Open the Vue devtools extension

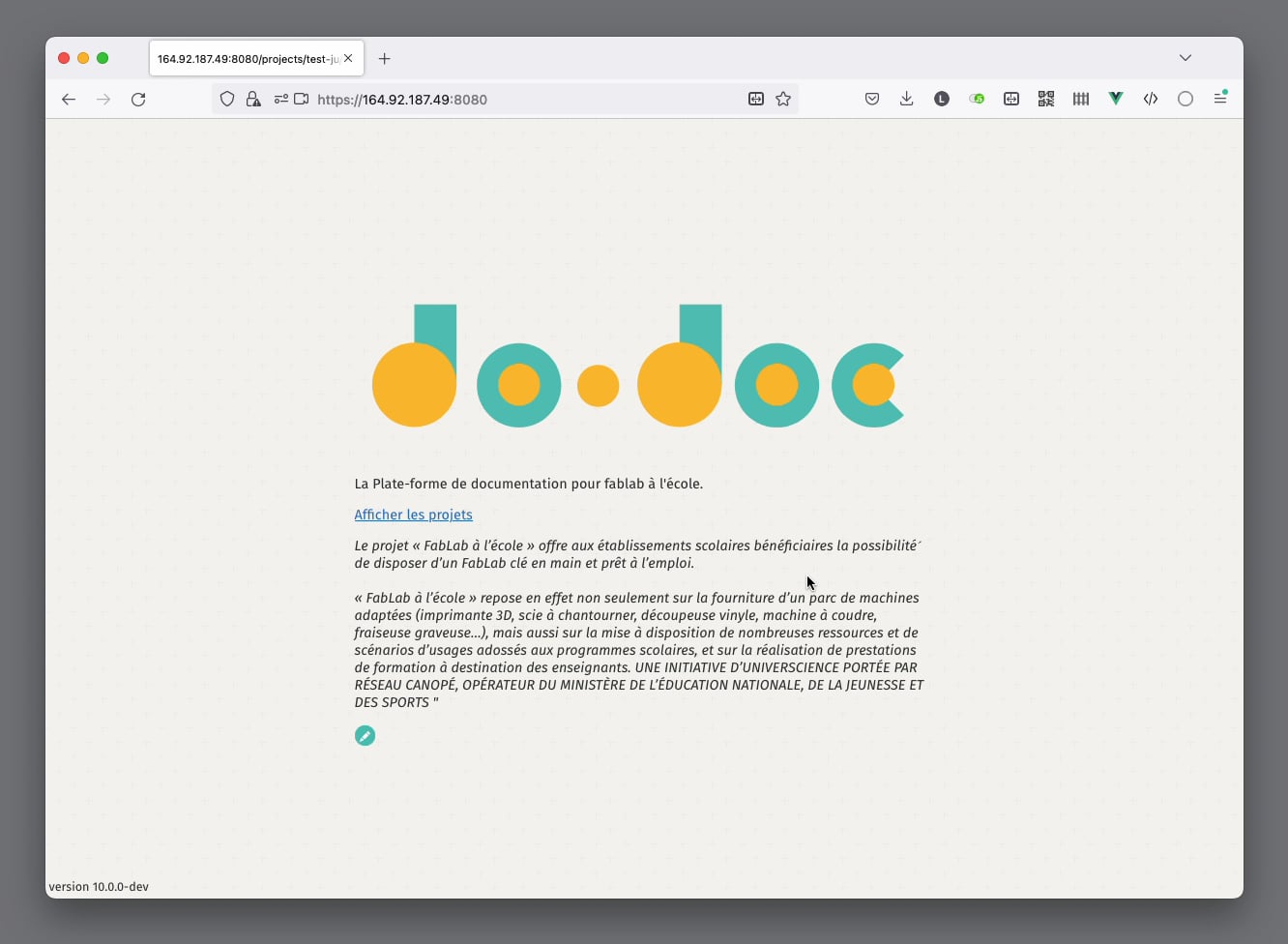click(1116, 99)
